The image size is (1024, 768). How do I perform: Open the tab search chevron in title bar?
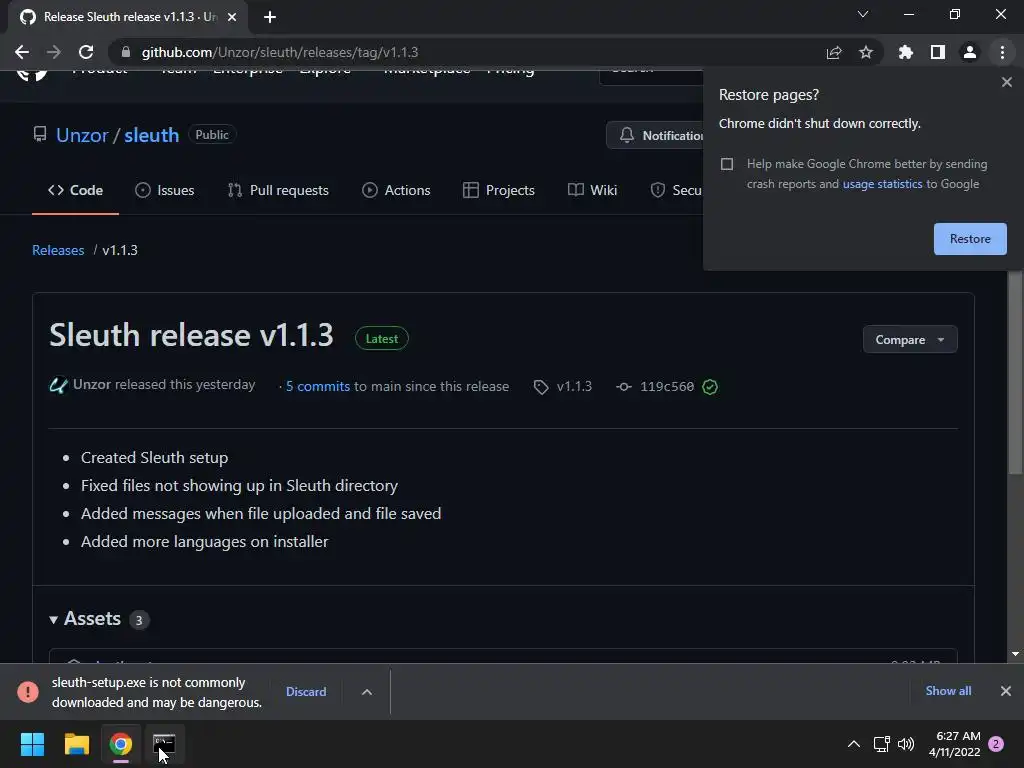(863, 14)
